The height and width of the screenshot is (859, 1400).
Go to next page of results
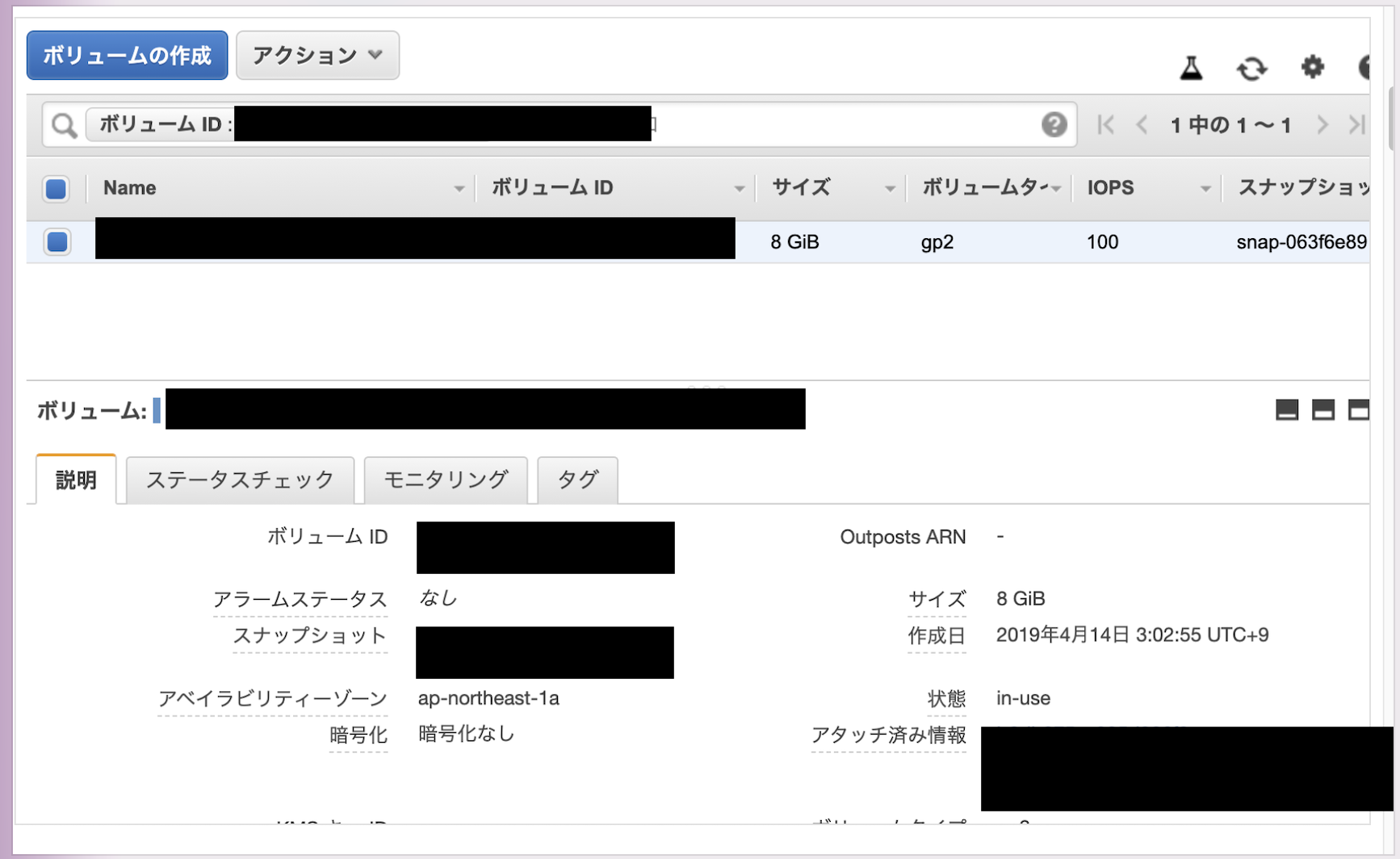point(1322,124)
